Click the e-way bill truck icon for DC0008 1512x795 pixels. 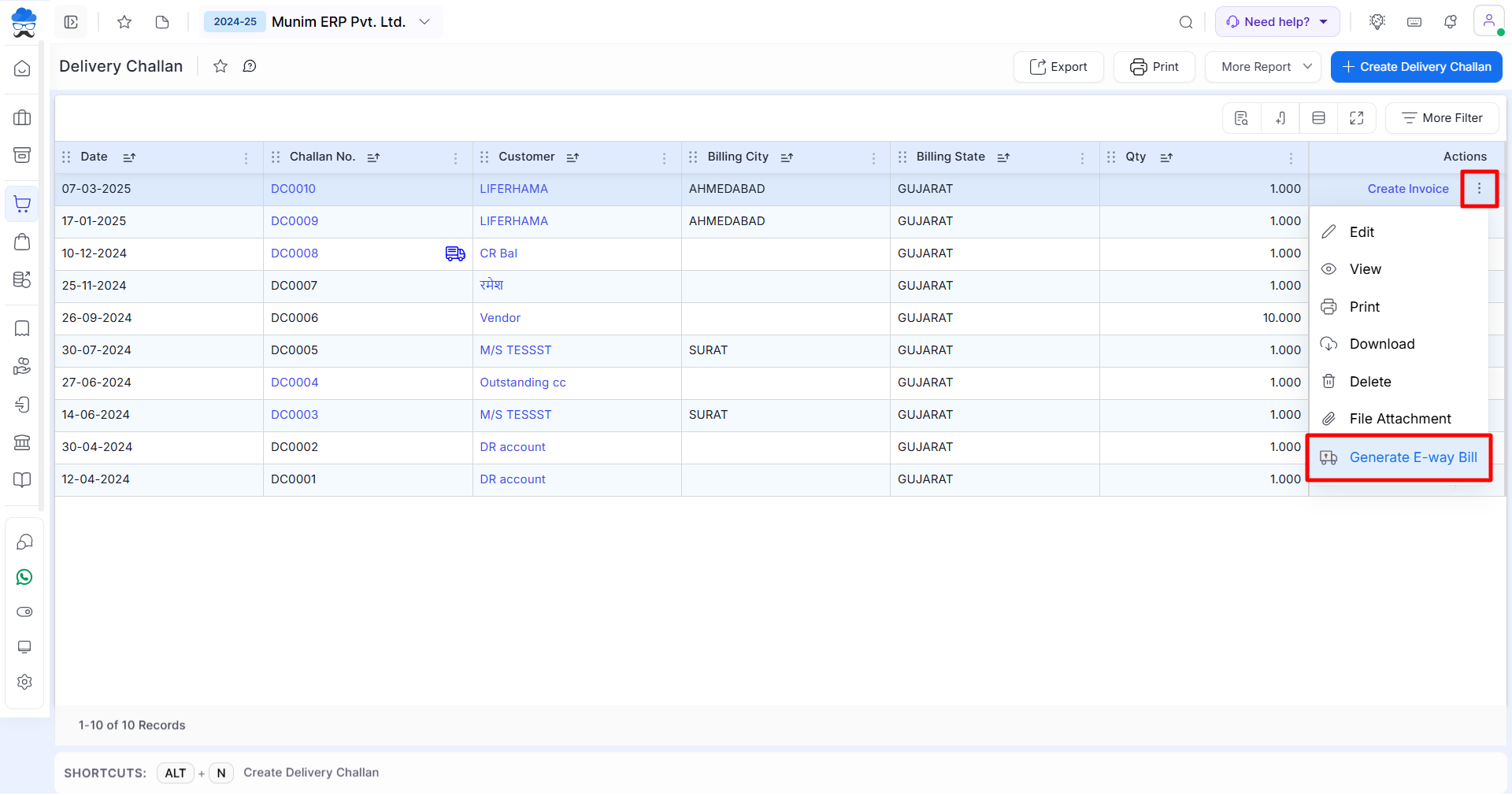[x=454, y=253]
